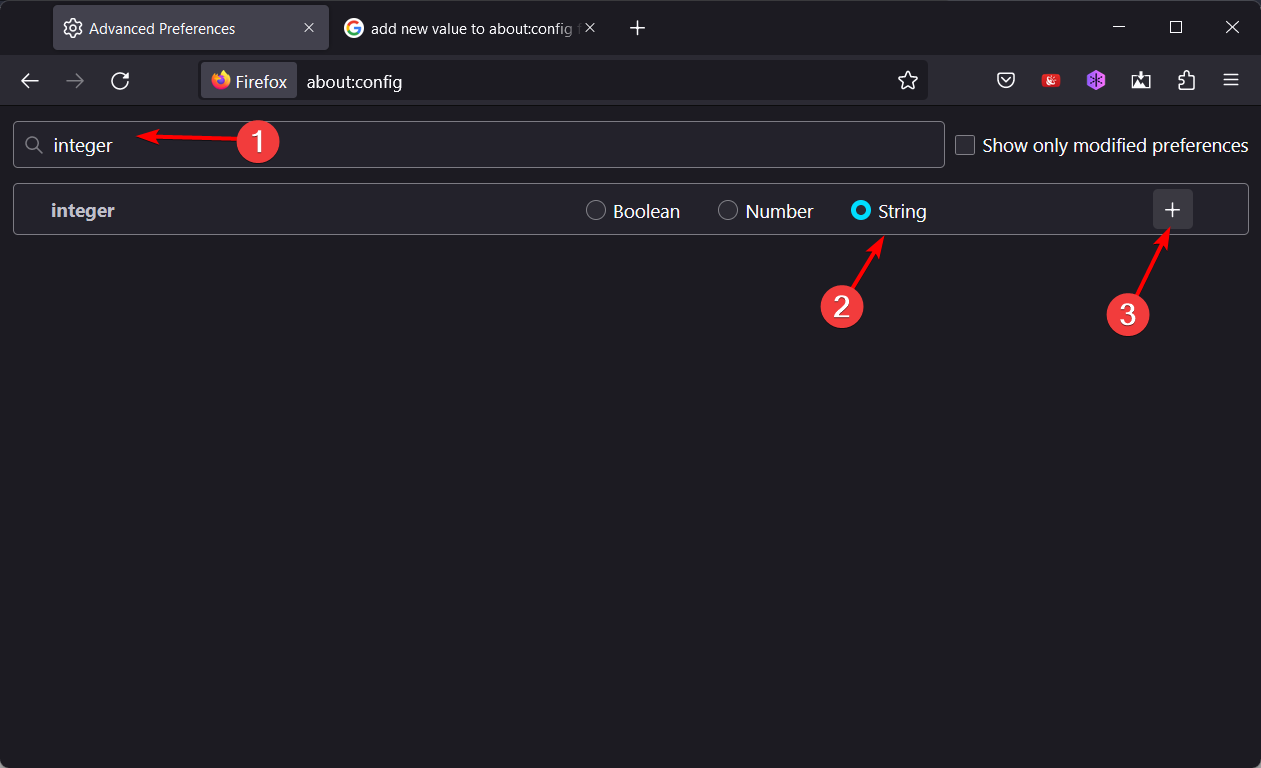Select the Boolean radio button
This screenshot has height=768, width=1261.
point(596,211)
